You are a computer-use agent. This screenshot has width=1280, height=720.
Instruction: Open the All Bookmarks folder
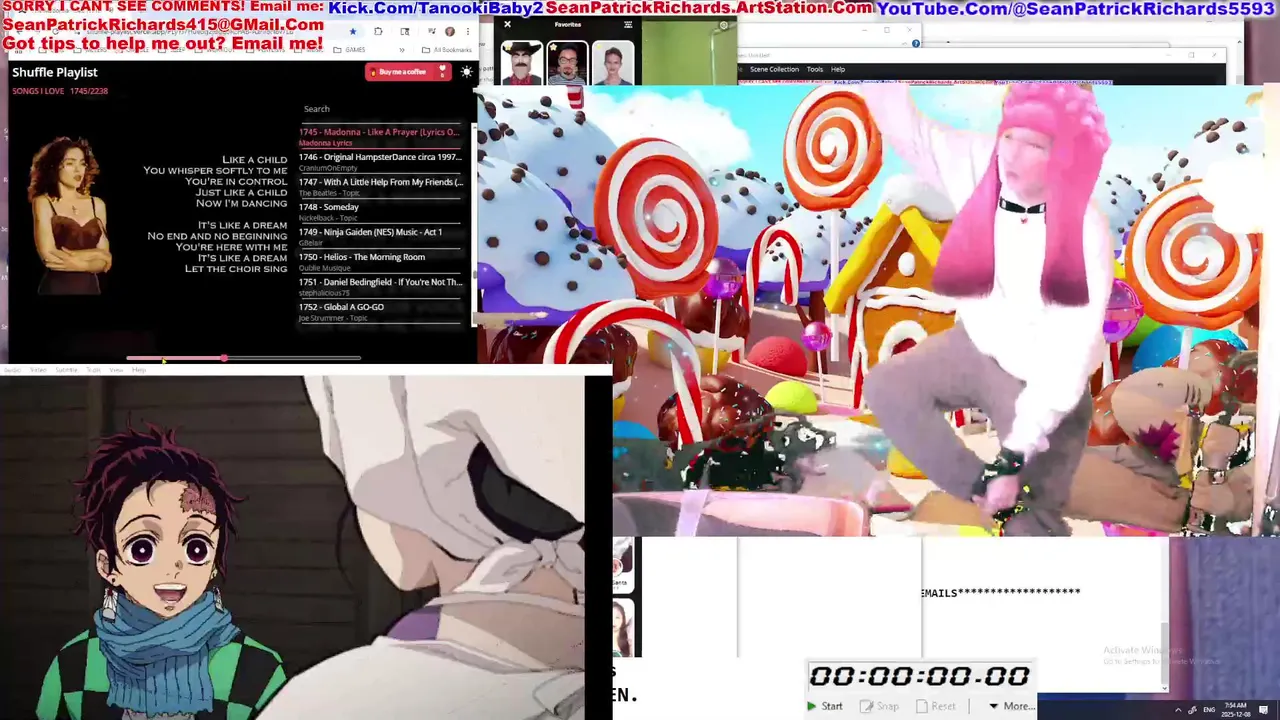pos(447,49)
